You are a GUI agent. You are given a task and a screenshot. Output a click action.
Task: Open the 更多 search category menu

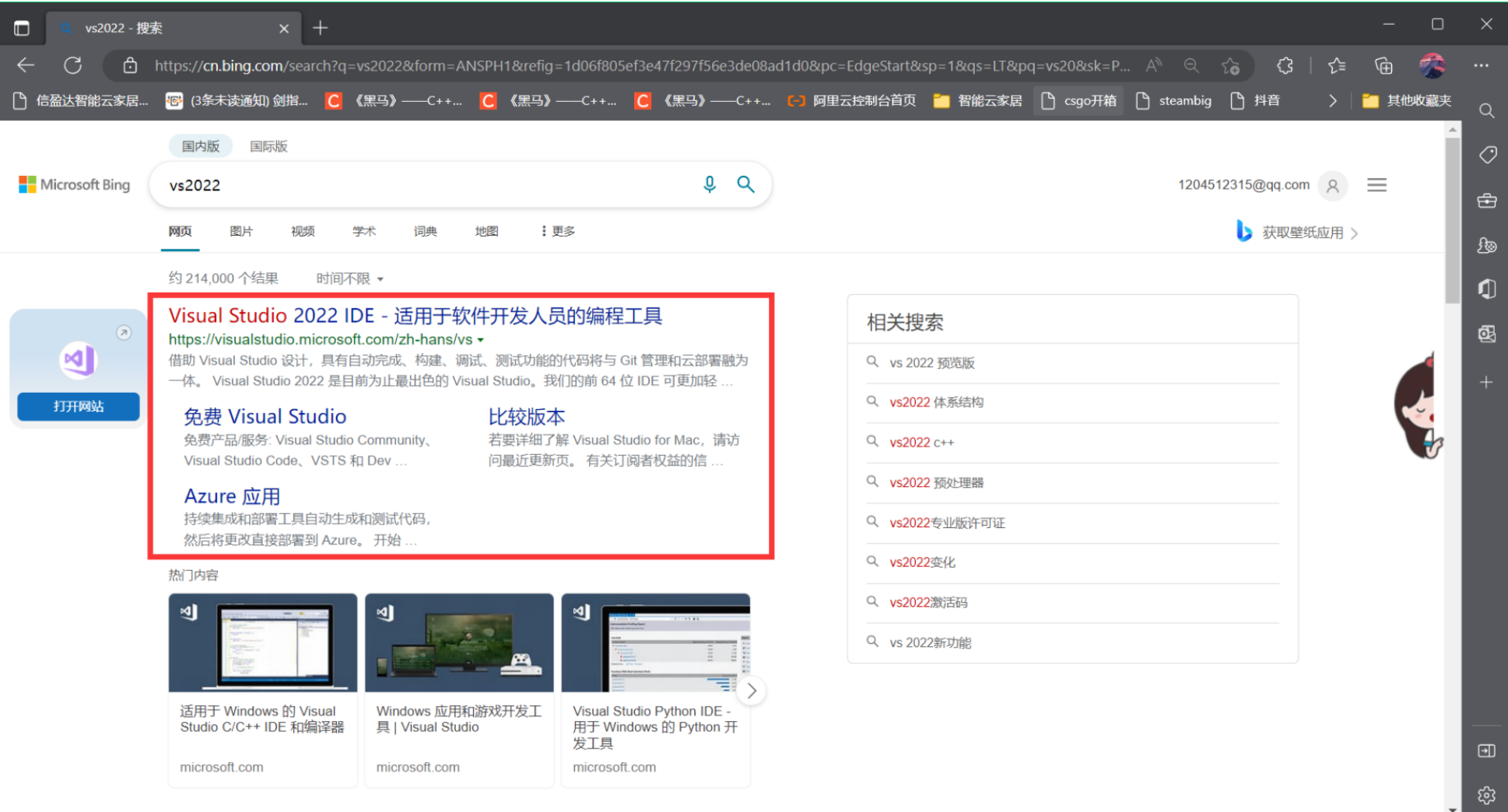(559, 231)
